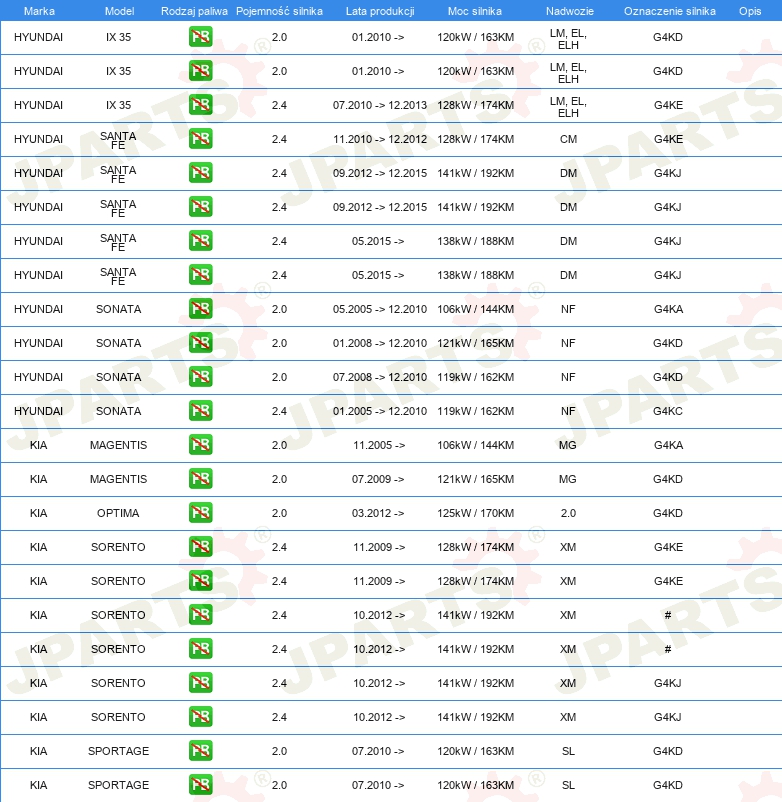
Task: Click 128kW / 174KM in the Santa Fe row
Action: coord(476,139)
